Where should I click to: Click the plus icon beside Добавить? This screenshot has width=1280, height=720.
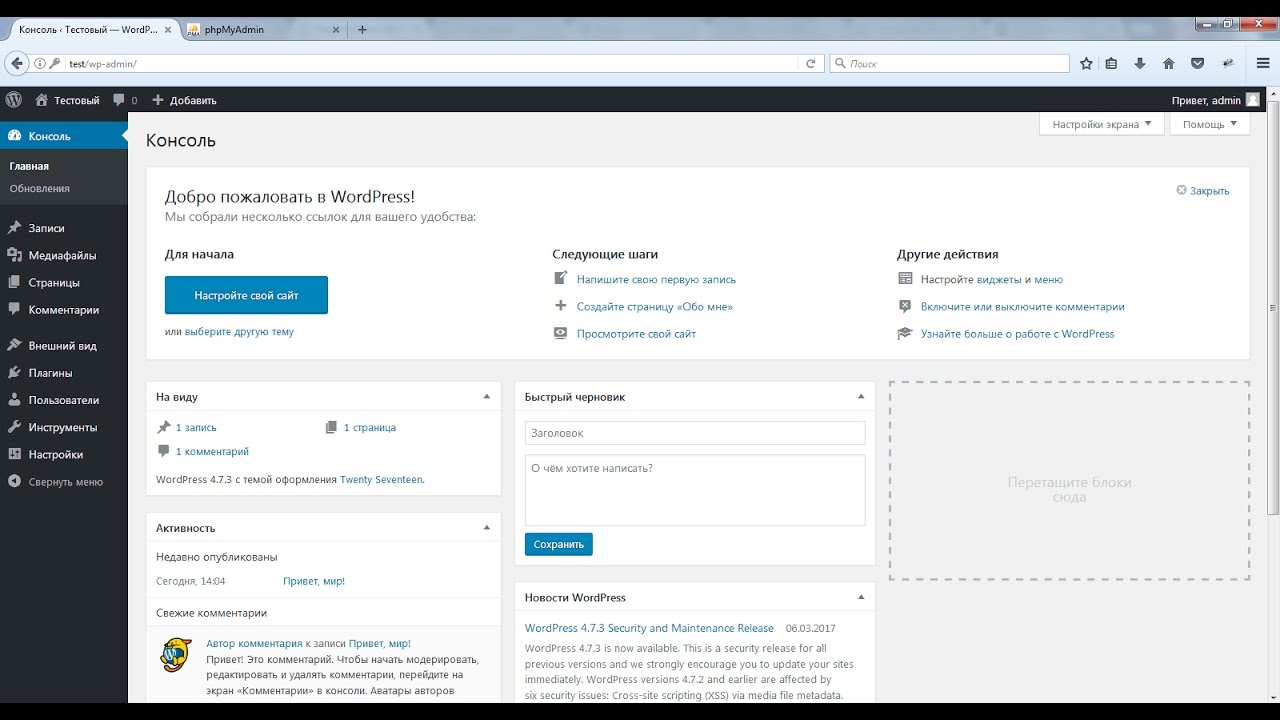[x=158, y=100]
